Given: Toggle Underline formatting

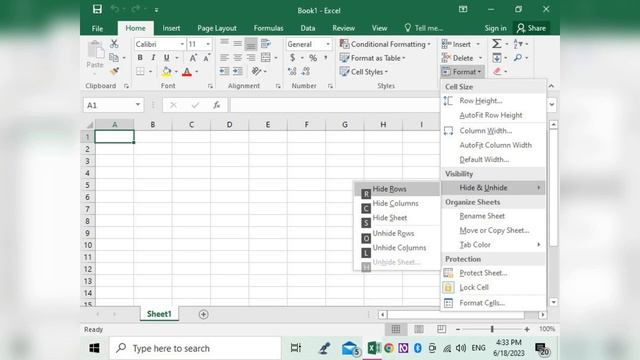Looking at the screenshot, I should pos(166,58).
